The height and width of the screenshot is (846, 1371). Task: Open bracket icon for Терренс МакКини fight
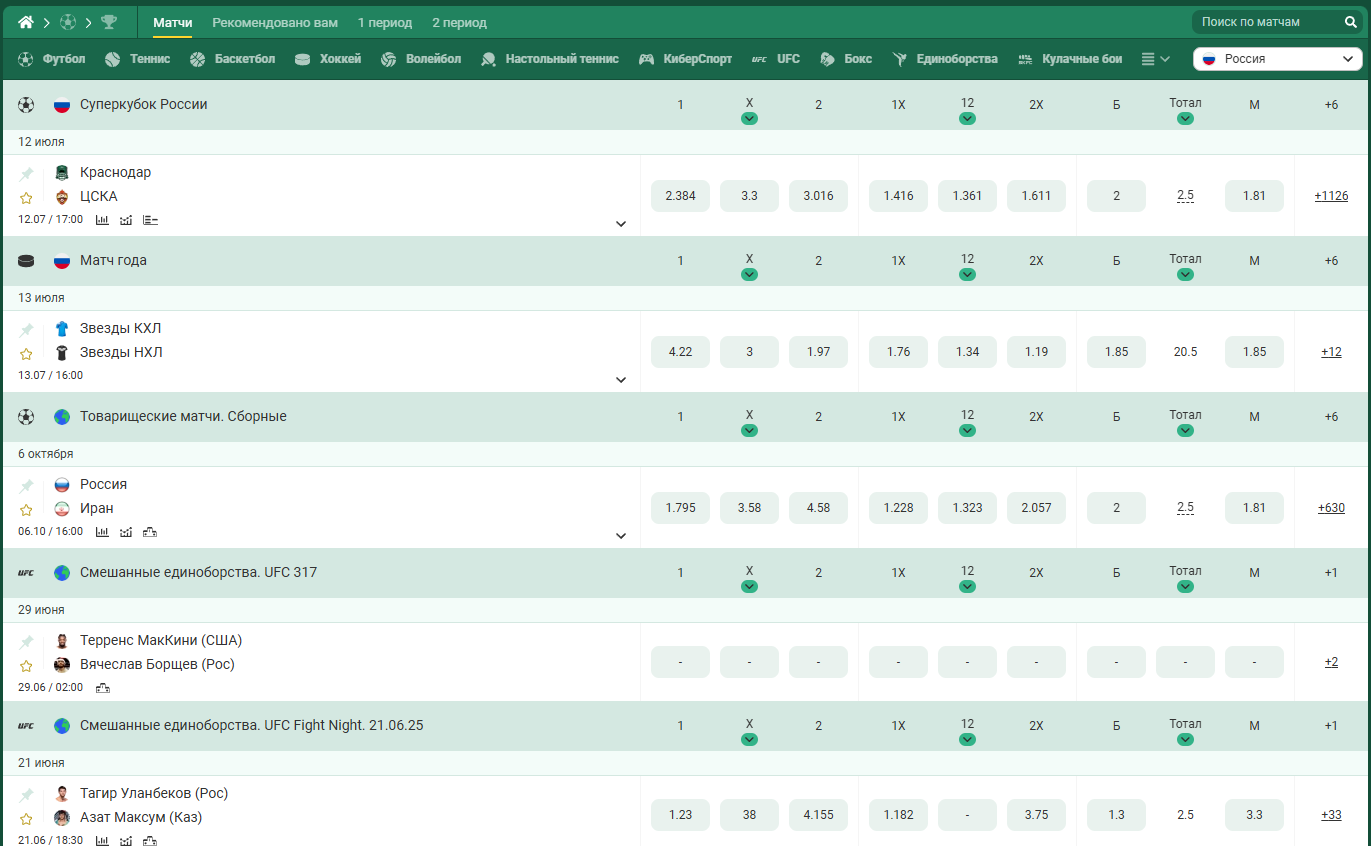[x=102, y=688]
